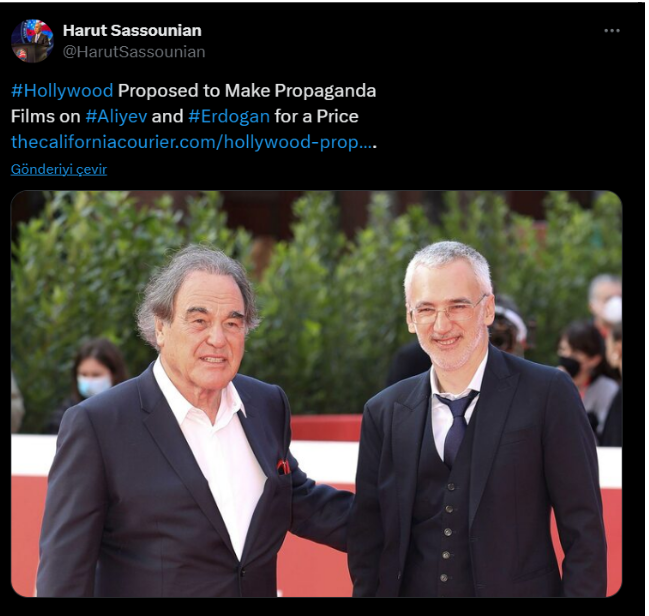Click the "Films on" text in tweet
Viewport: 649px width, 616px height.
tap(46, 116)
